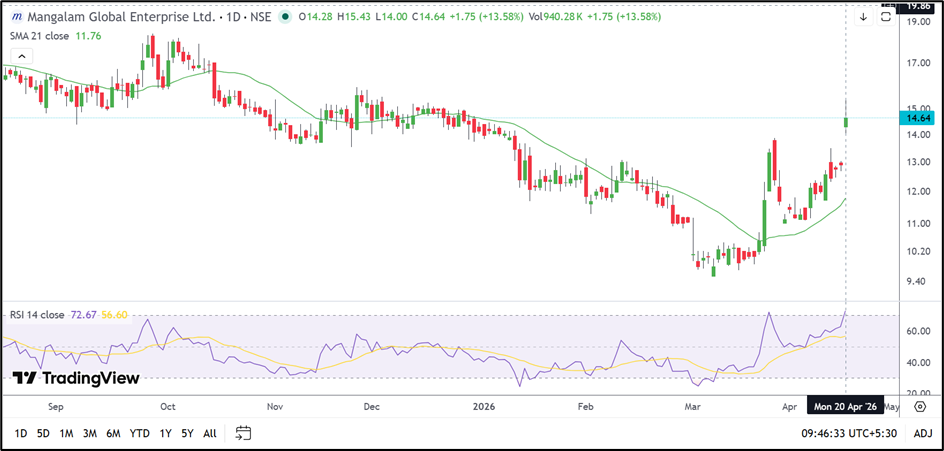Click the green market status dot
The image size is (944, 451).
[287, 17]
